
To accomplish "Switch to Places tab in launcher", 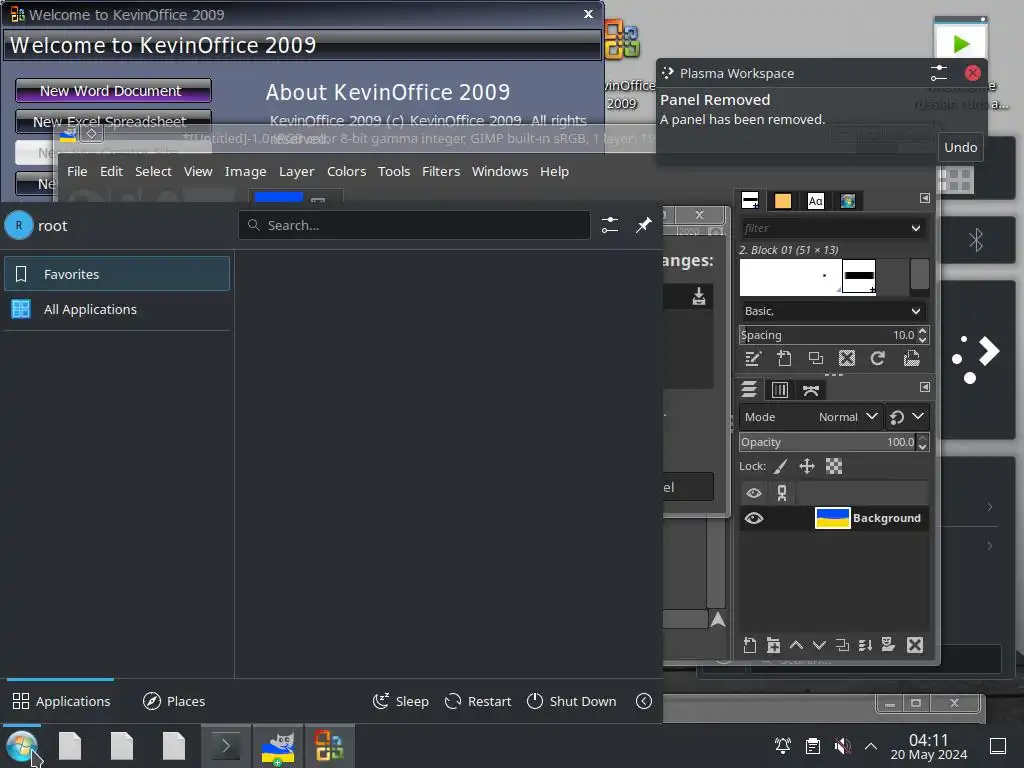I will pos(174,701).
